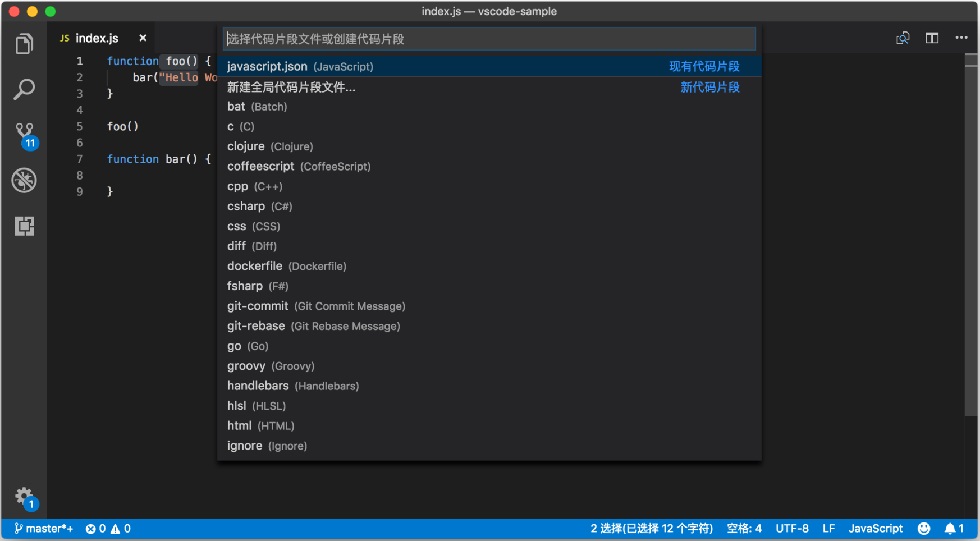Select git-commit (Git Commit Message) entry
980x541 pixels.
point(489,306)
